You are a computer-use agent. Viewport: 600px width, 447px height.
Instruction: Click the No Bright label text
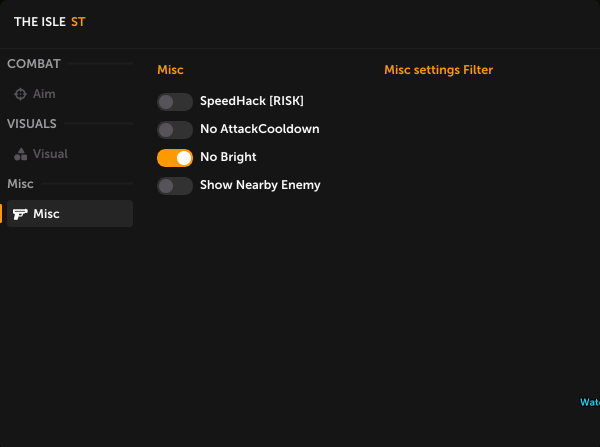[228, 157]
